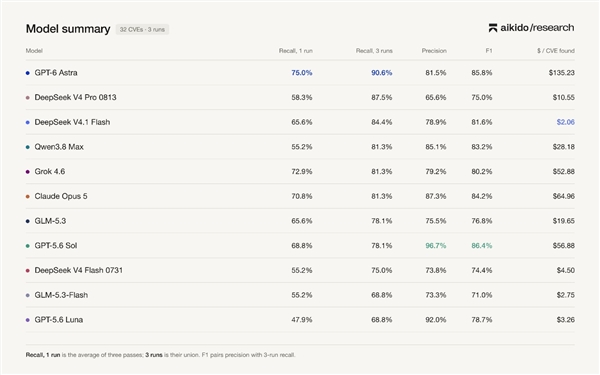600x375 pixels.
Task: Click the 84.4% three-run recall value
Action: tap(382, 122)
